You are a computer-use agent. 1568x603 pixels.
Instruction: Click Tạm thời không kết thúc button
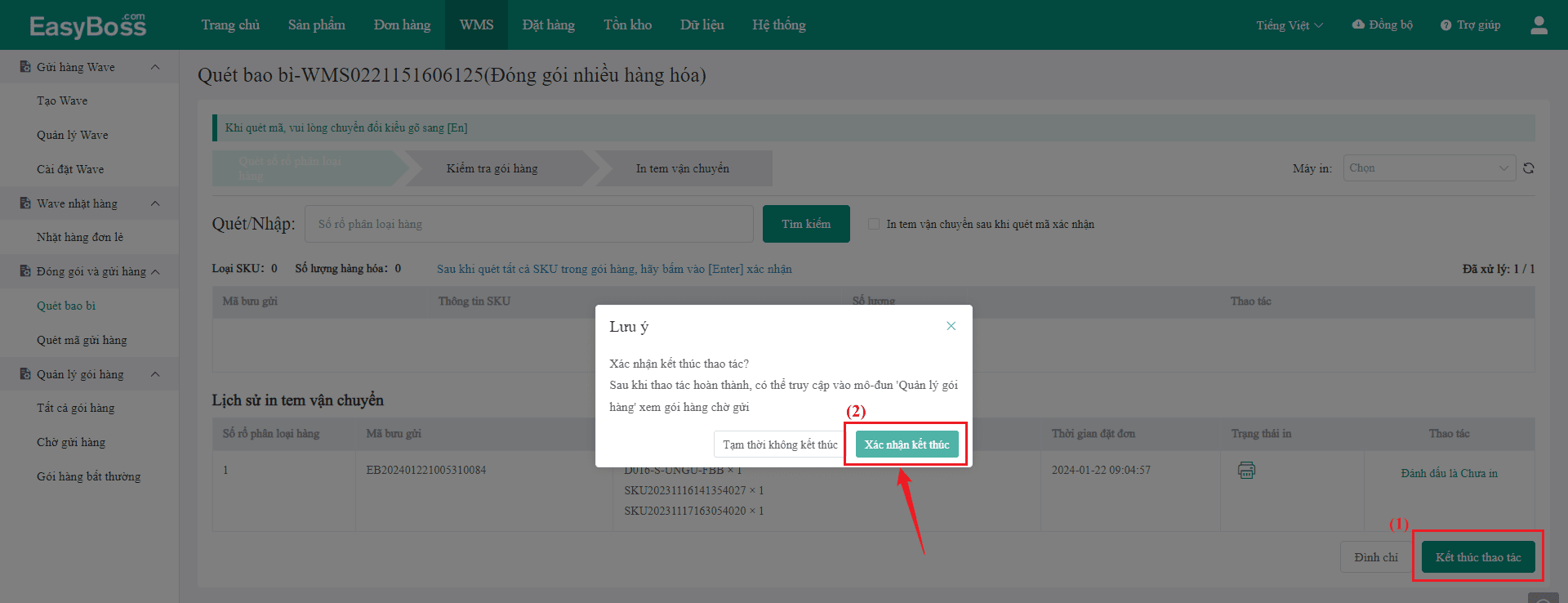(x=780, y=444)
